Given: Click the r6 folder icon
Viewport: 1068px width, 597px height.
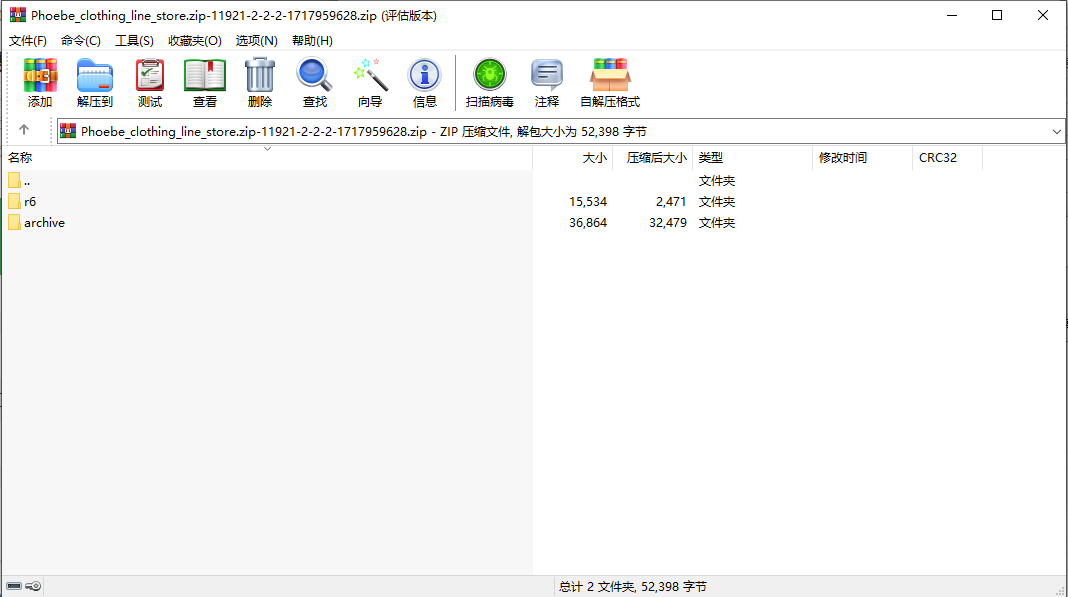Looking at the screenshot, I should (x=14, y=202).
